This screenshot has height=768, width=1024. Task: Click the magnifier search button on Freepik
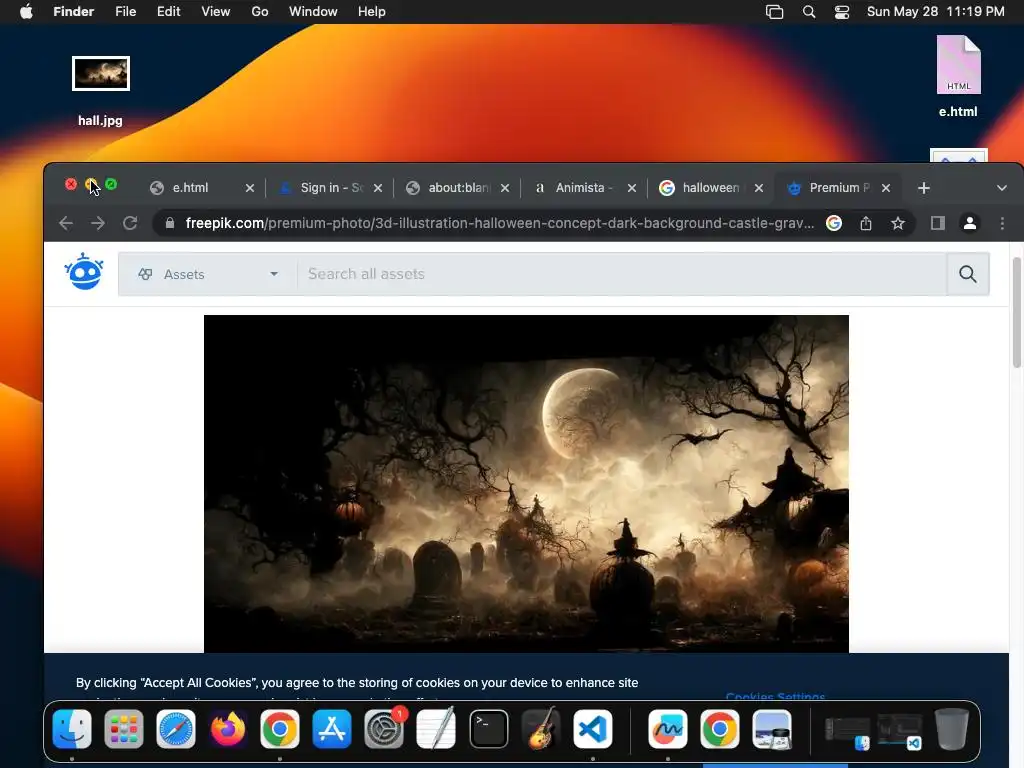pyautogui.click(x=968, y=274)
